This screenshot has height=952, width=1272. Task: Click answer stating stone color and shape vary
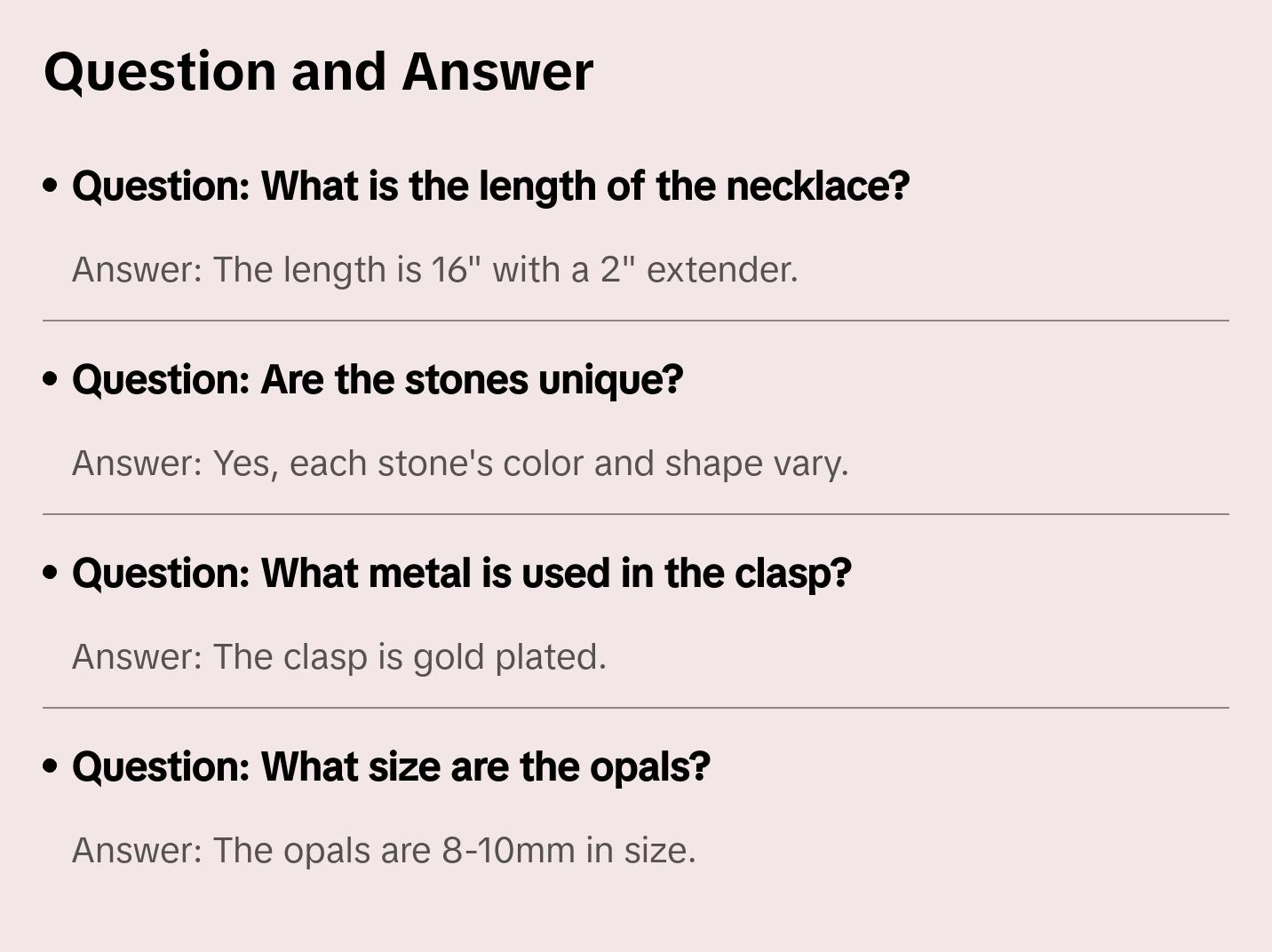click(x=460, y=463)
